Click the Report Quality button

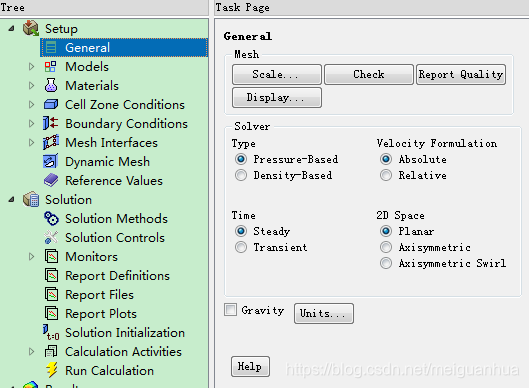tap(461, 74)
